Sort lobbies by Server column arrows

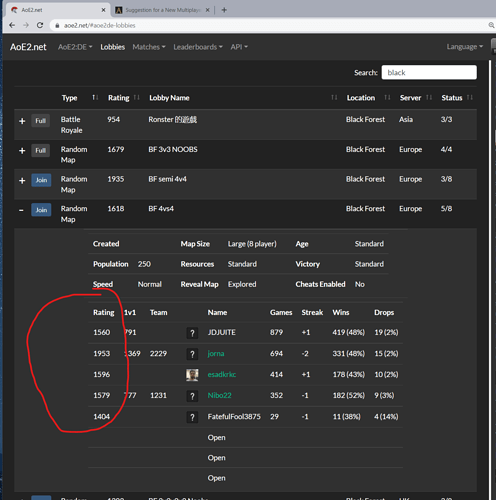click(429, 97)
